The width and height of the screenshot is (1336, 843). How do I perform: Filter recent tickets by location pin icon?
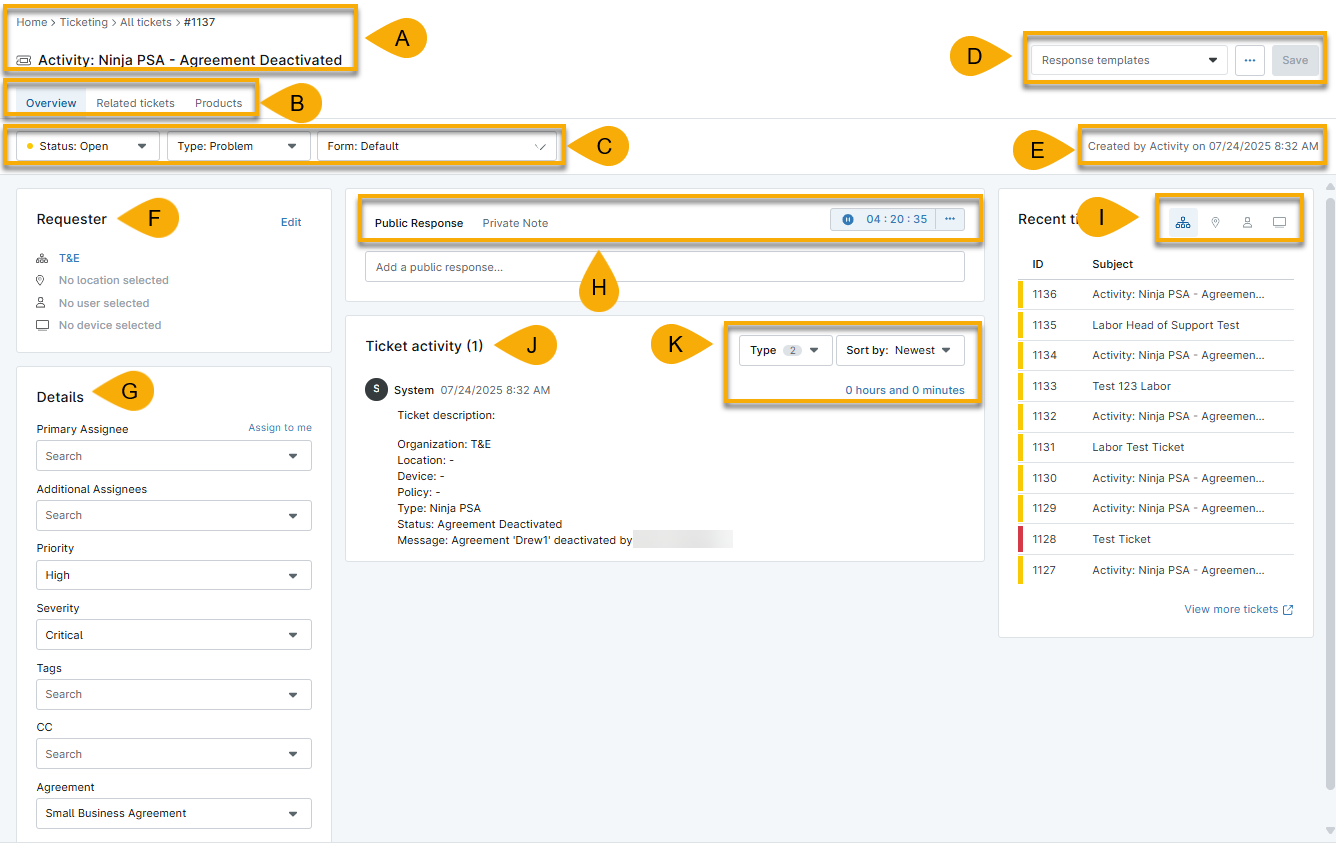click(1215, 222)
